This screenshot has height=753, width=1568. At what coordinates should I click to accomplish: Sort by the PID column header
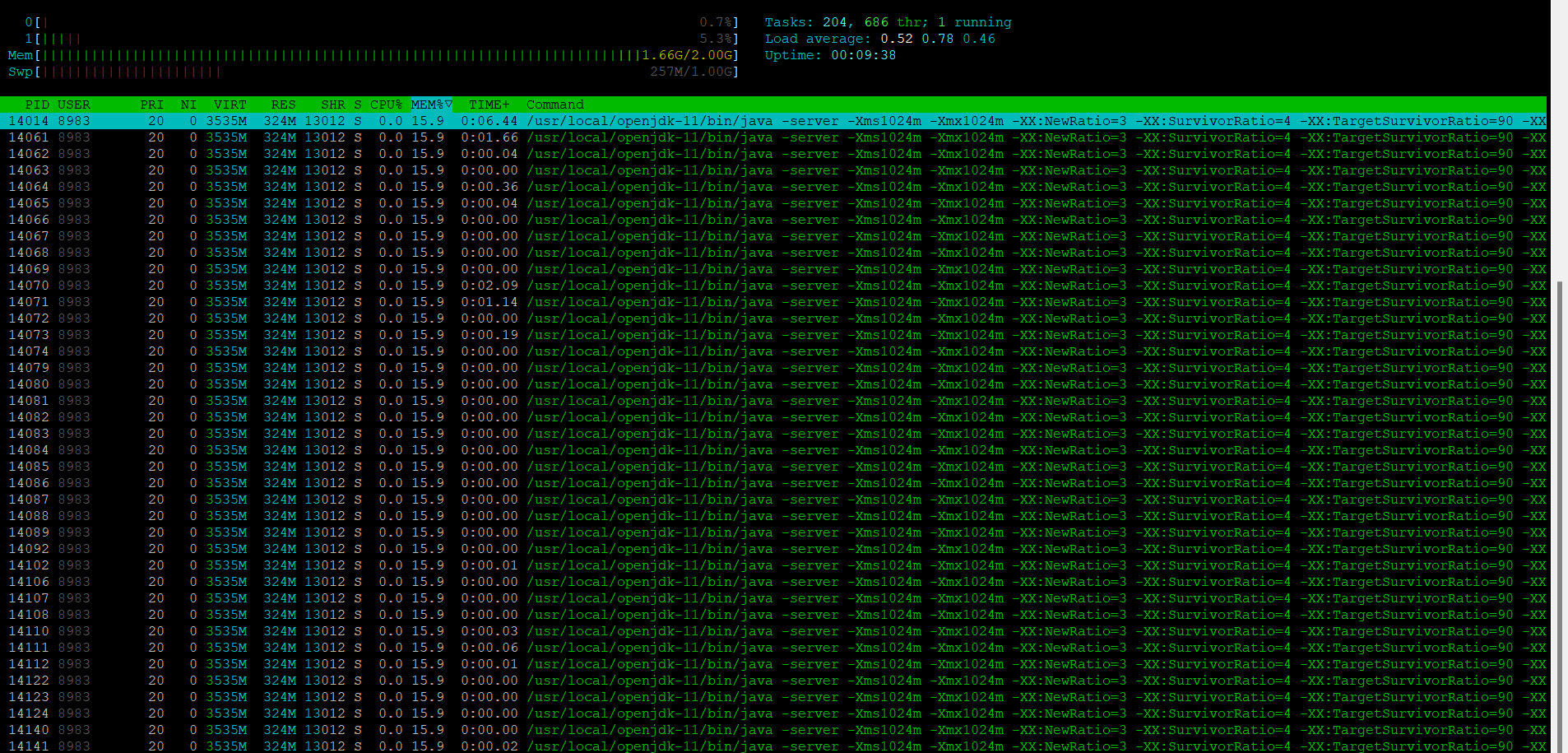click(x=37, y=105)
